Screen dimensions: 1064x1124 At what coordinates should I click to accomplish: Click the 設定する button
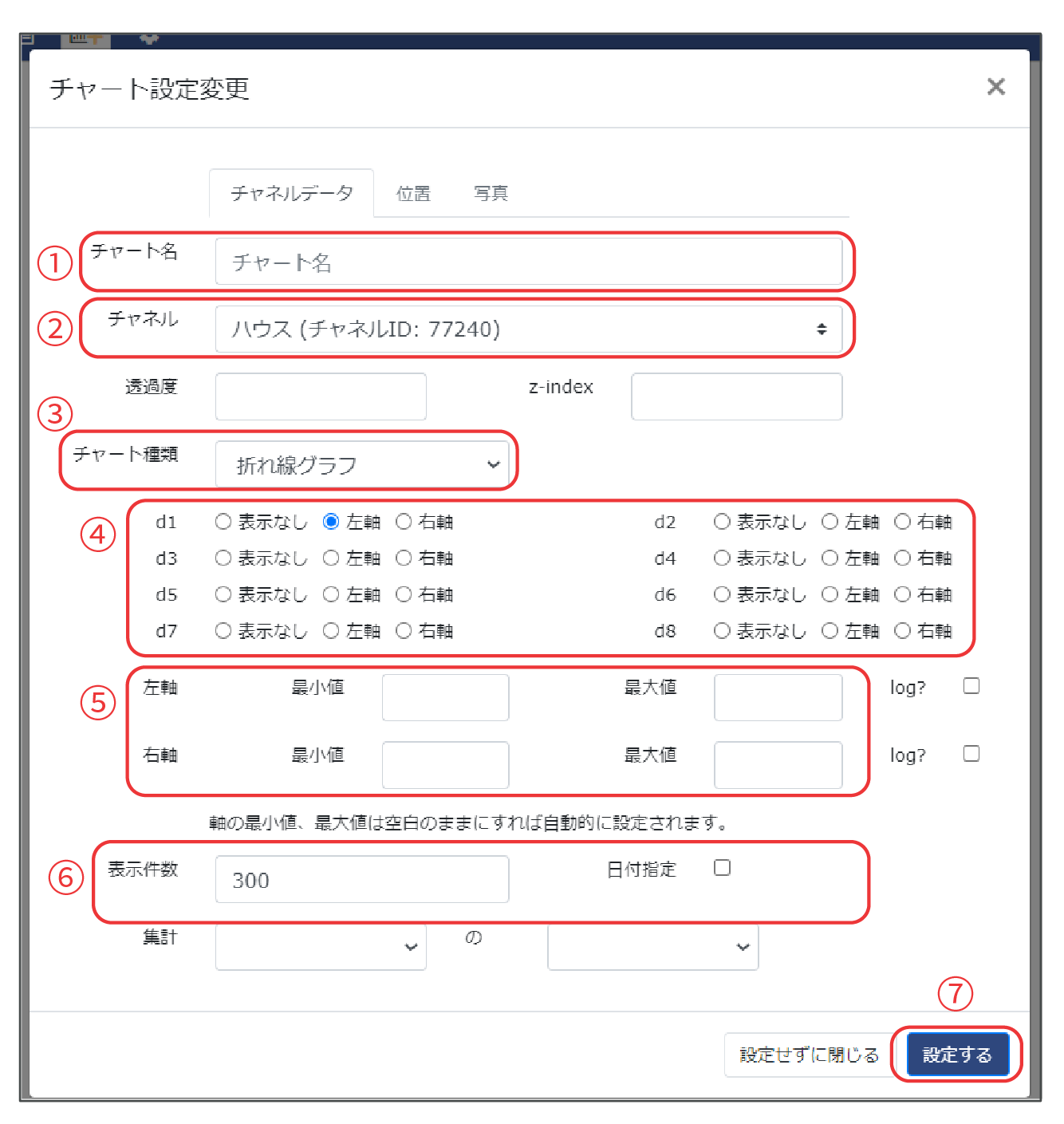tap(957, 1055)
